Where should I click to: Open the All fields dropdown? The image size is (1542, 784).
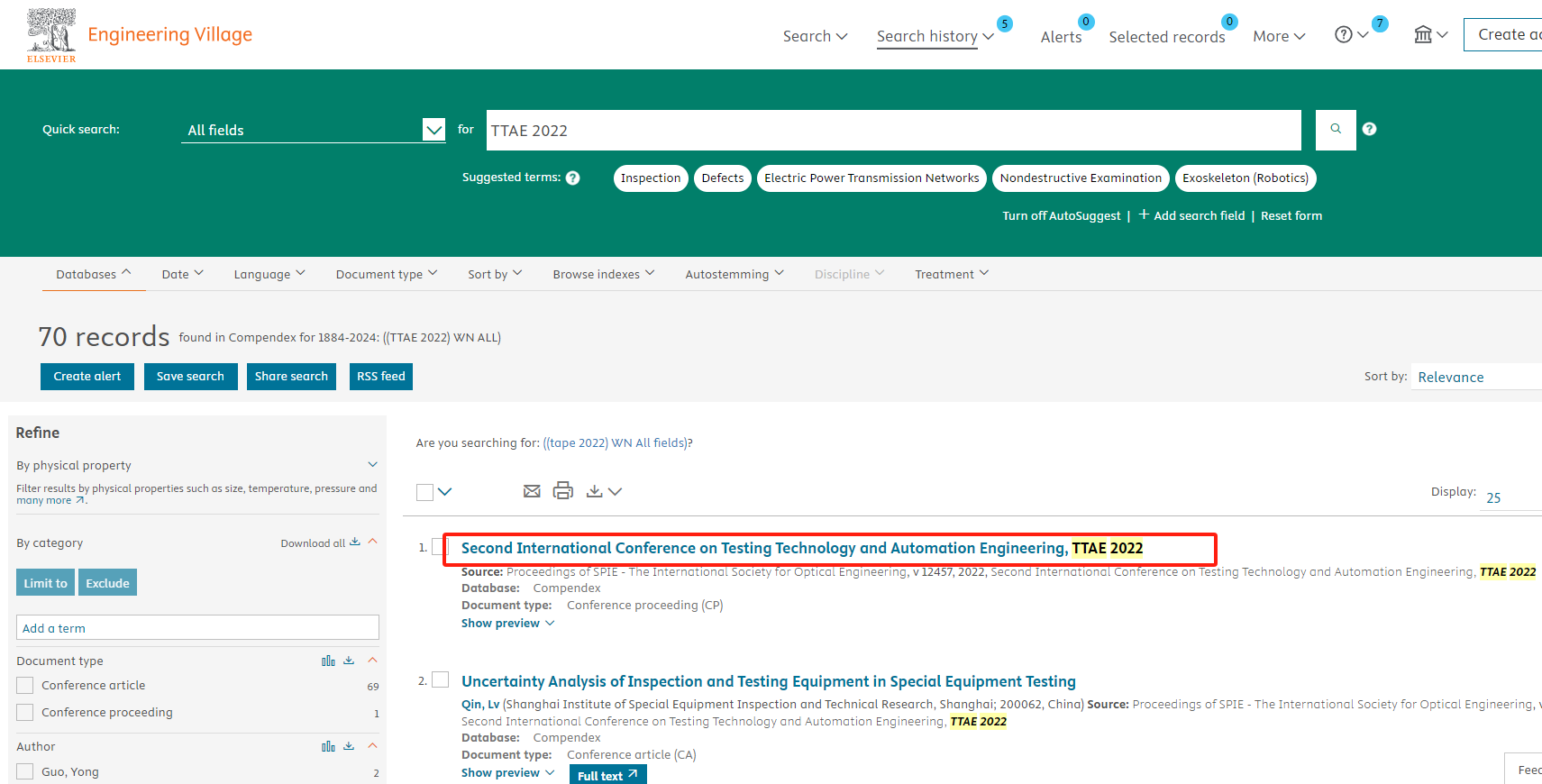click(313, 130)
